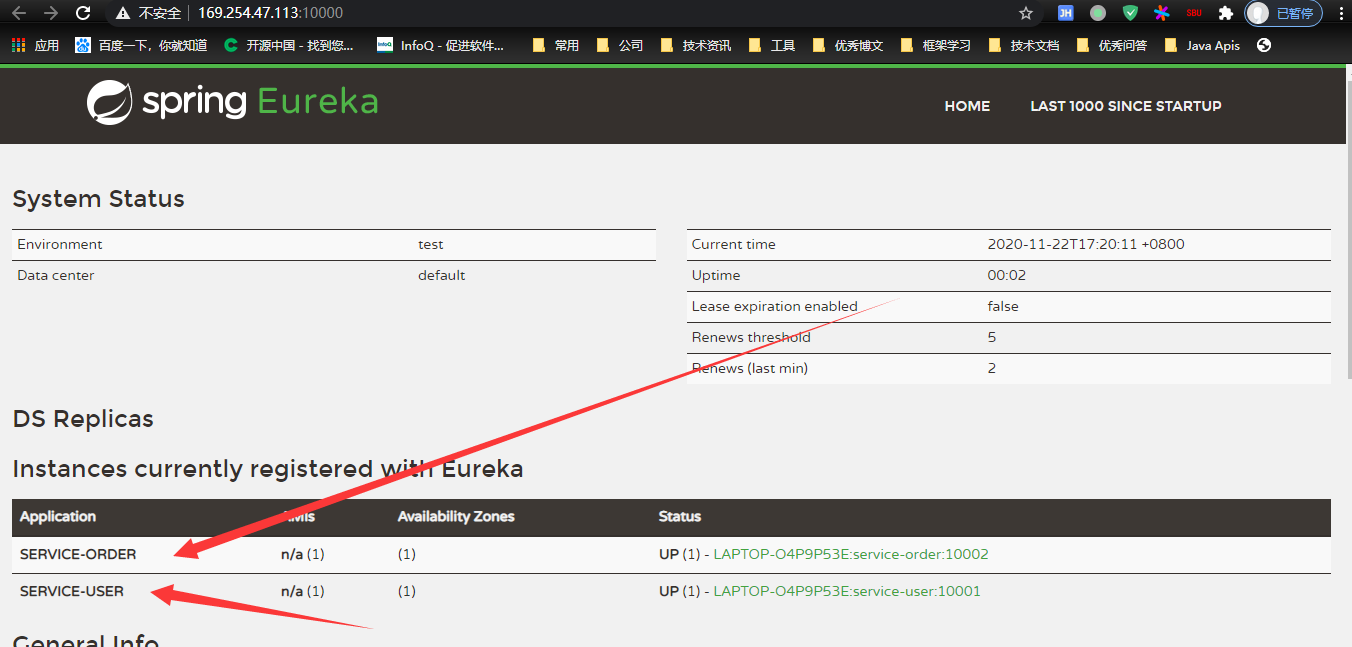The width and height of the screenshot is (1352, 647).
Task: Open the Extensions puzzle piece menu
Action: (1225, 13)
